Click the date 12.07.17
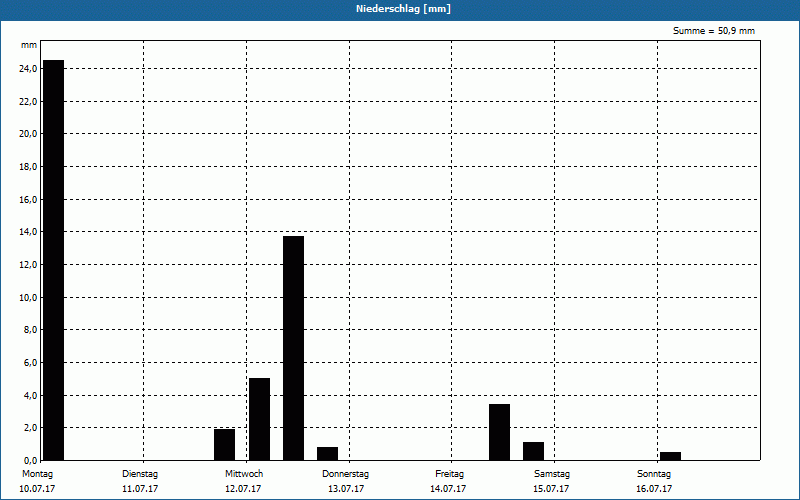Image resolution: width=800 pixels, height=500 pixels. [243, 489]
